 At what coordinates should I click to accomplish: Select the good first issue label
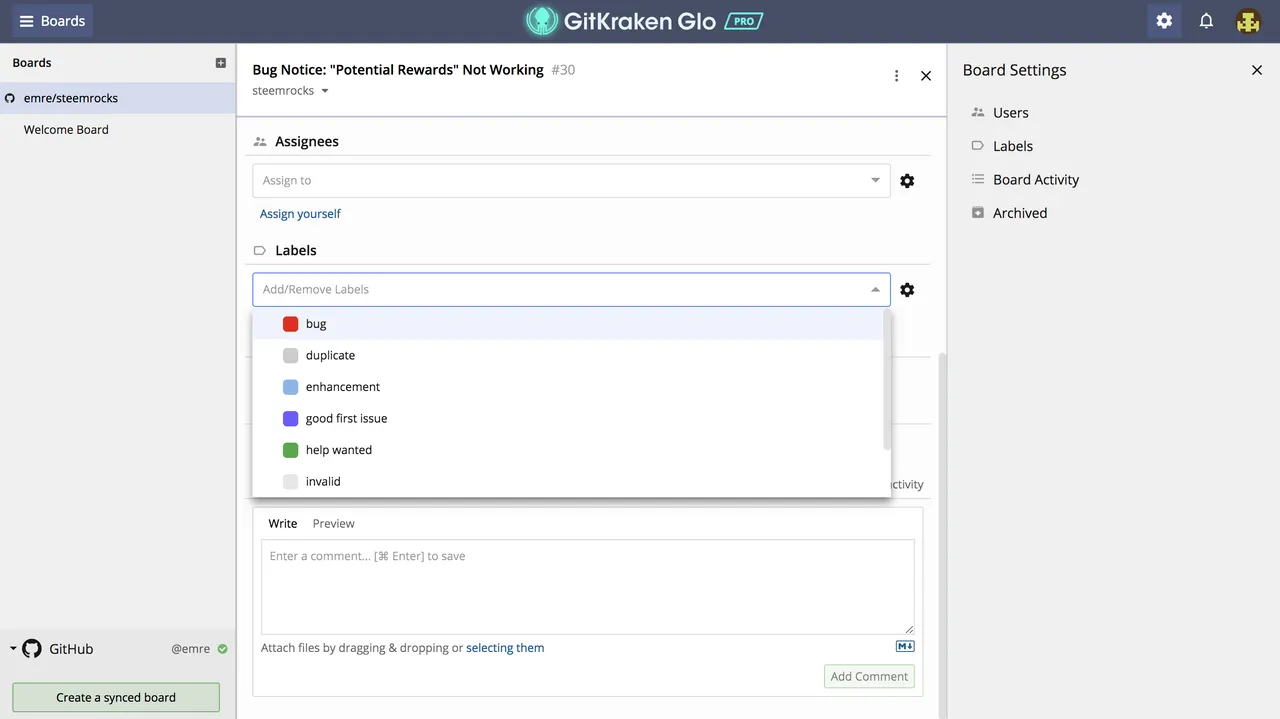[568, 418]
